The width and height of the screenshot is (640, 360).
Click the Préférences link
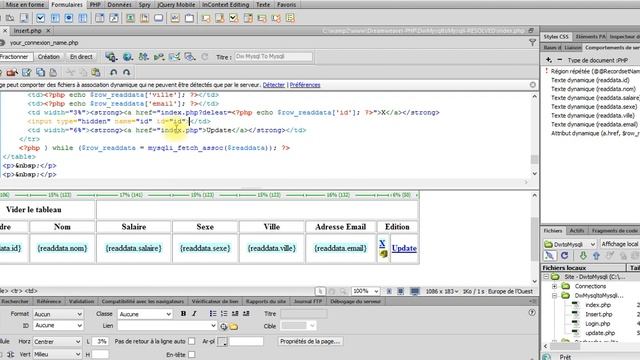click(x=305, y=85)
